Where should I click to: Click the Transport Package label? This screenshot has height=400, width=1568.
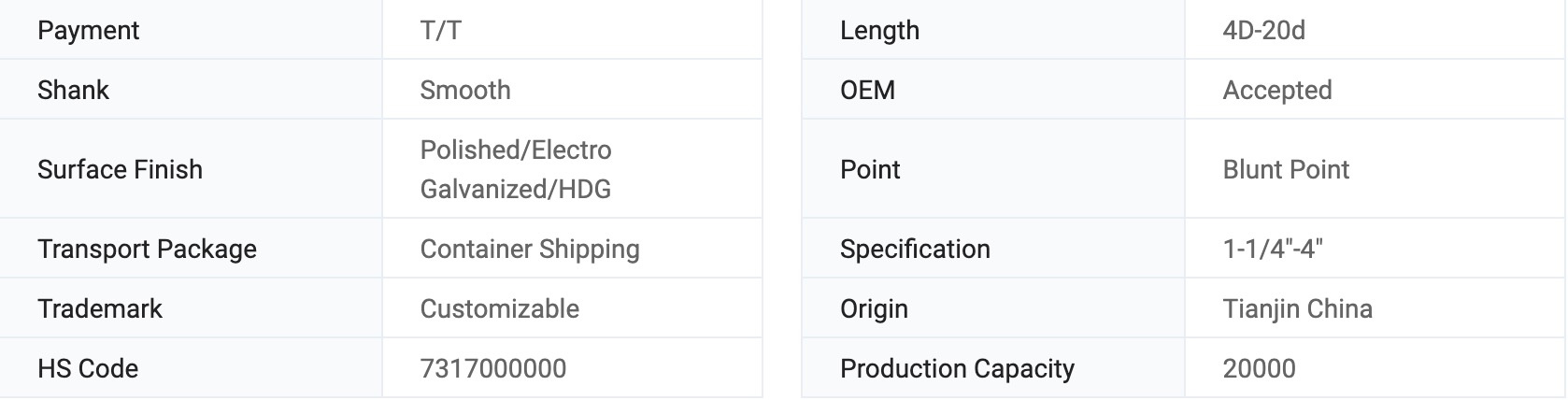pyautogui.click(x=147, y=250)
